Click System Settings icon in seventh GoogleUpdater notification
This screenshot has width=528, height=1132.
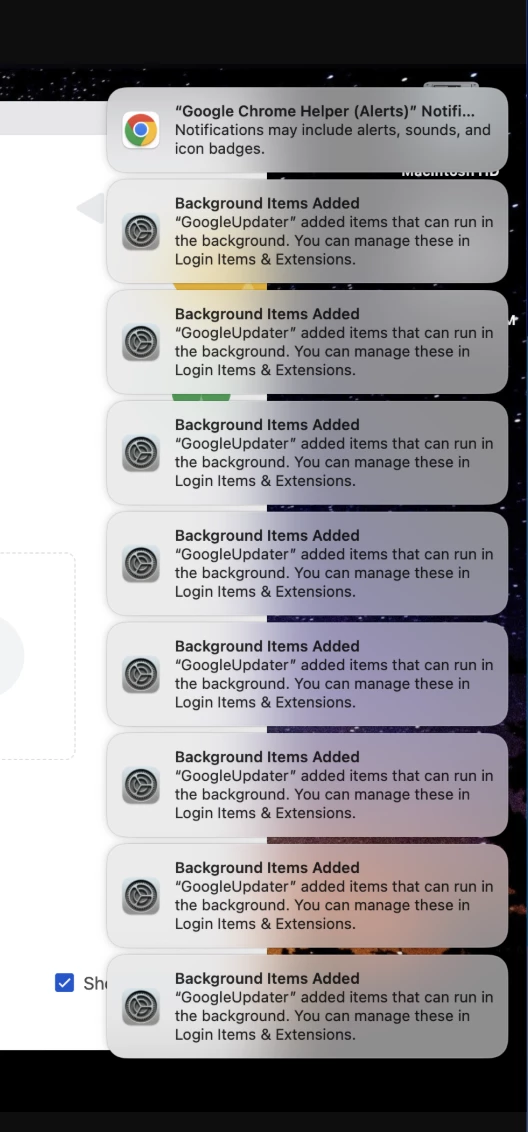point(141,896)
